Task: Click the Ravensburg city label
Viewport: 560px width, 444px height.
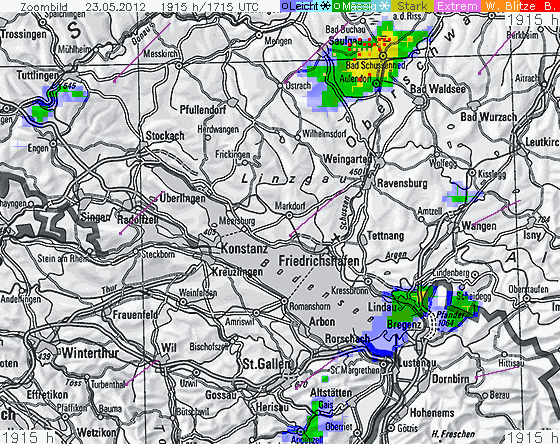Action: 402,184
